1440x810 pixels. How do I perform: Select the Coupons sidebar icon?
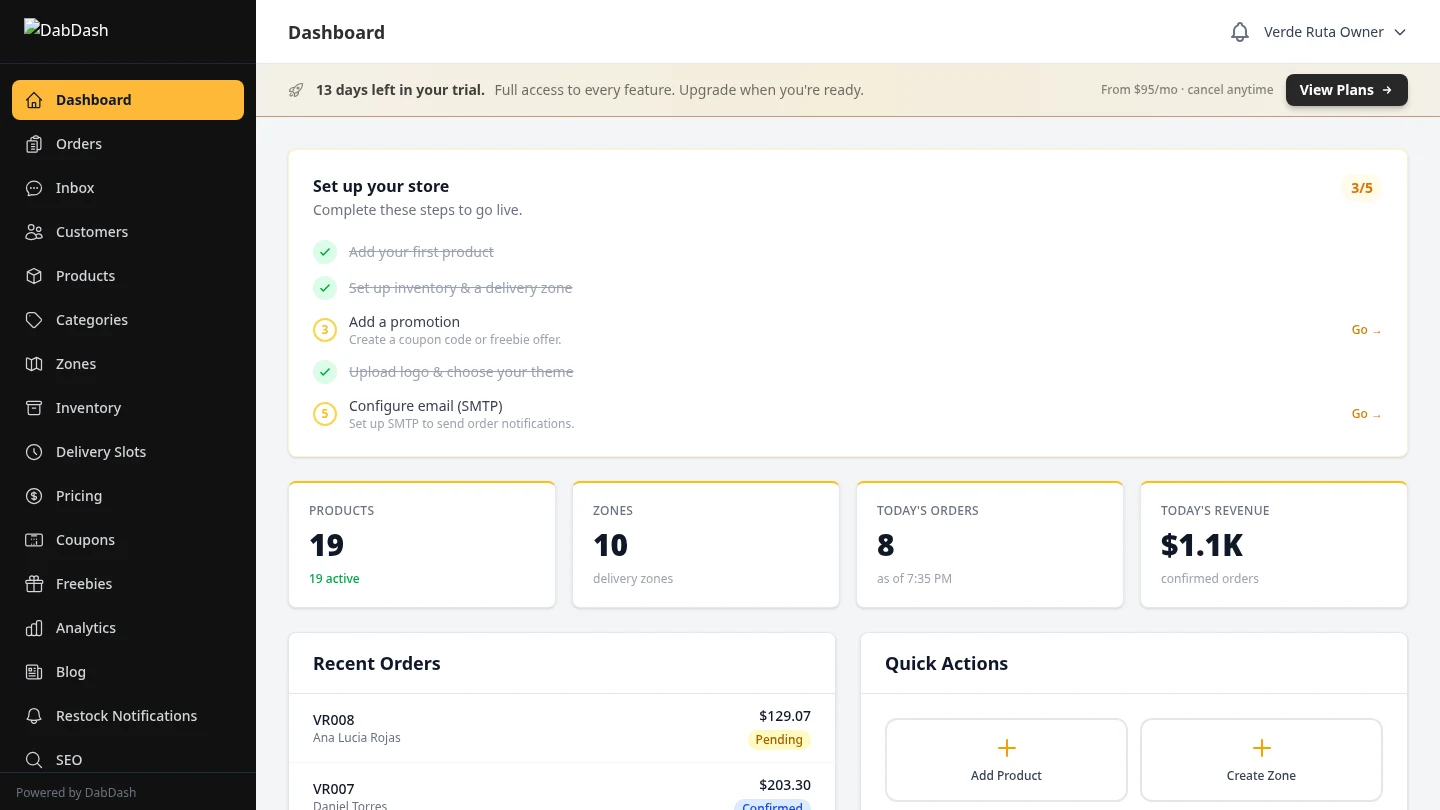pyautogui.click(x=34, y=540)
